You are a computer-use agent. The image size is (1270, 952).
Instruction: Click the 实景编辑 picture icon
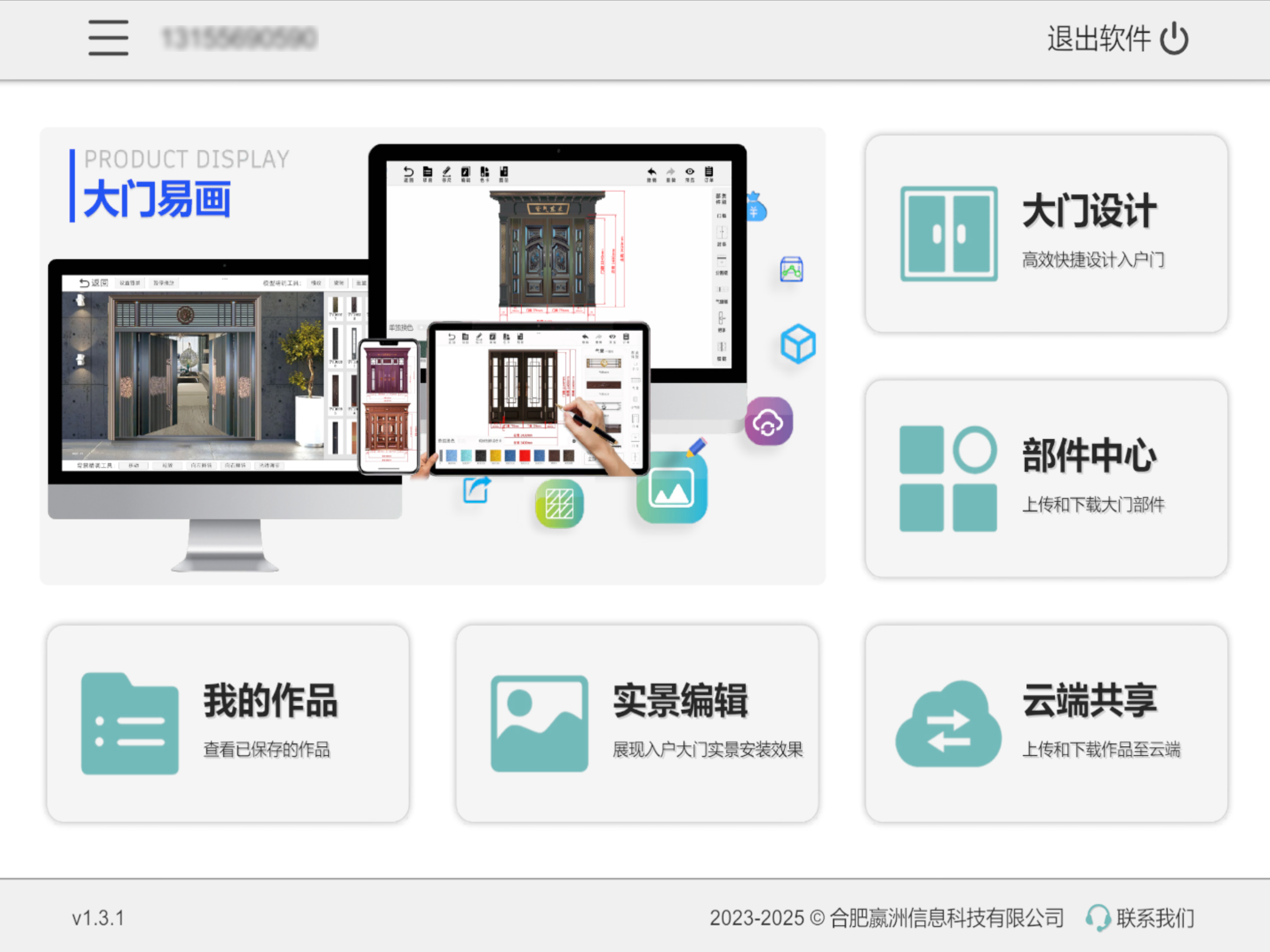coord(539,723)
